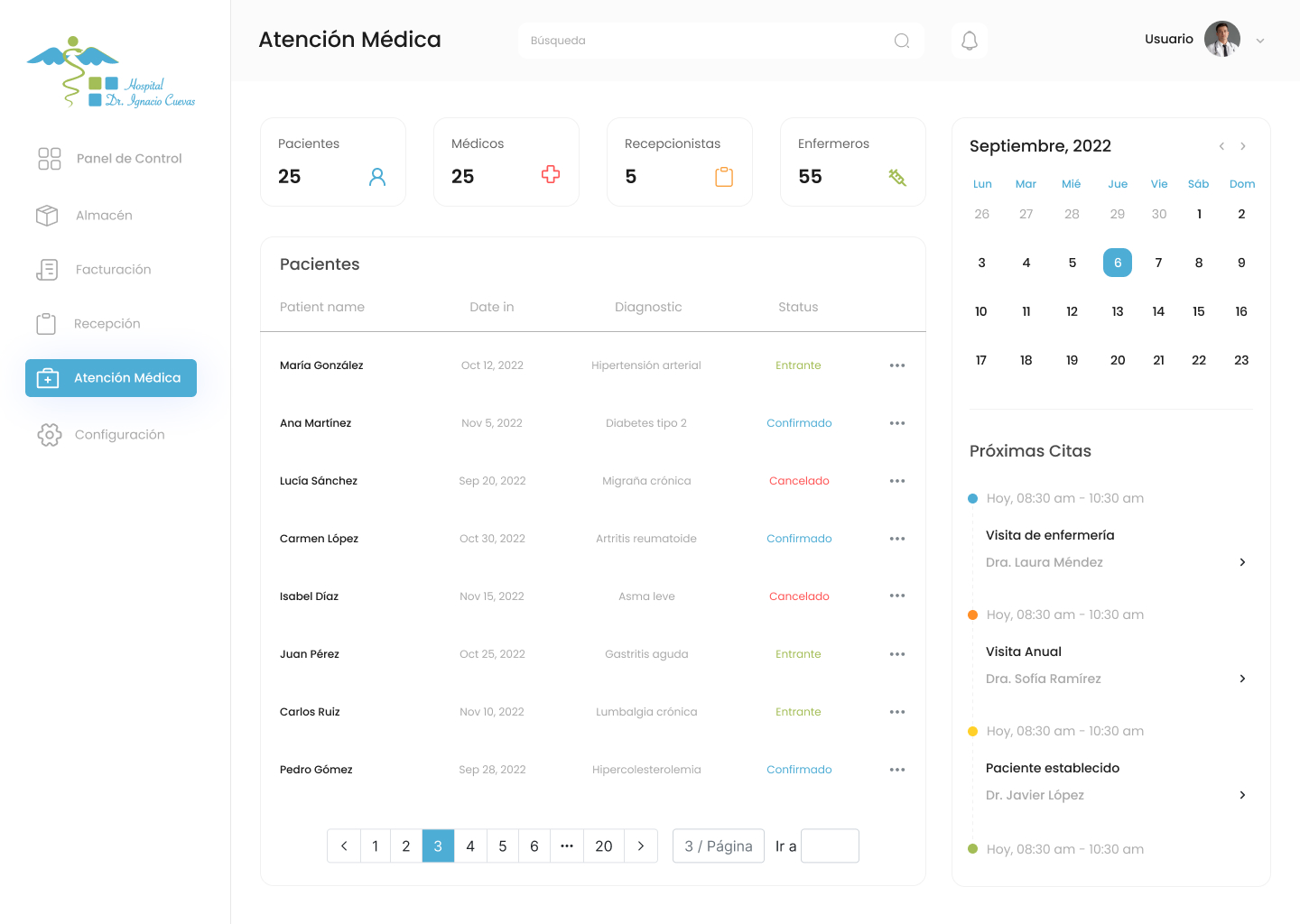
Task: Click the user profile avatar
Action: pyautogui.click(x=1221, y=39)
